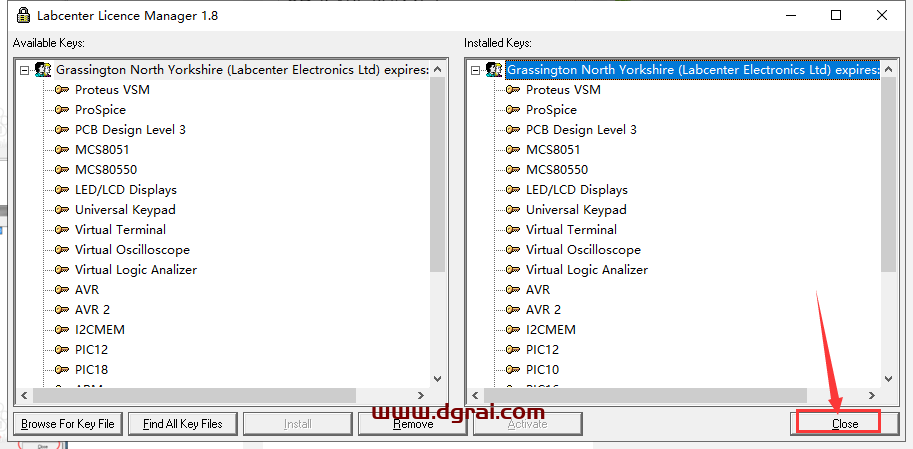
Task: Click right arrow of Available Keys horizontal scrollbar
Action: (x=421, y=395)
